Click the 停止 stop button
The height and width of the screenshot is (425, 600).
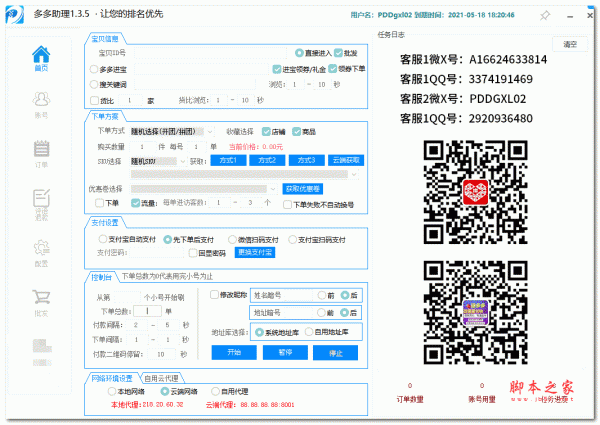pos(336,352)
